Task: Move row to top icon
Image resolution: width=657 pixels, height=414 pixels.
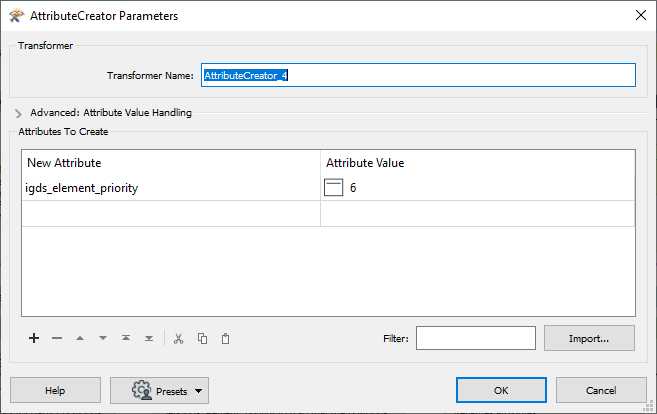Action: click(126, 338)
